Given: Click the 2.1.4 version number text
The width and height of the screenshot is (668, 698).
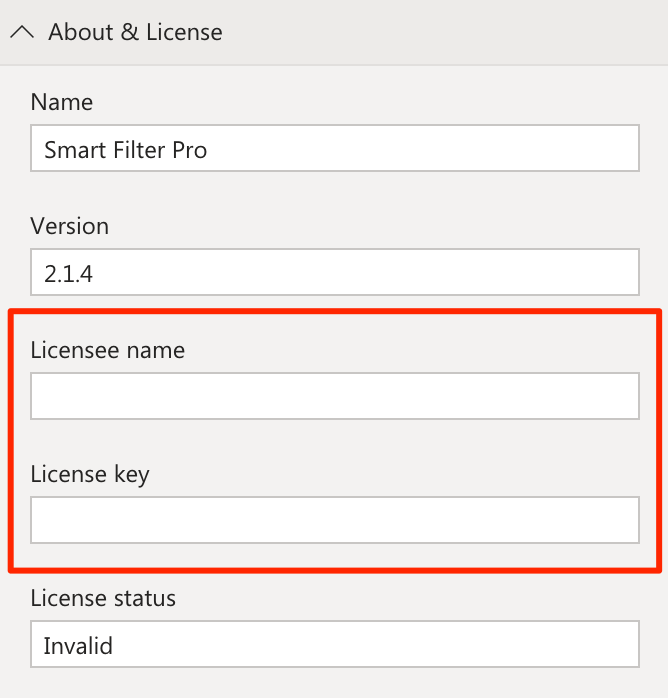Looking at the screenshot, I should 68,274.
